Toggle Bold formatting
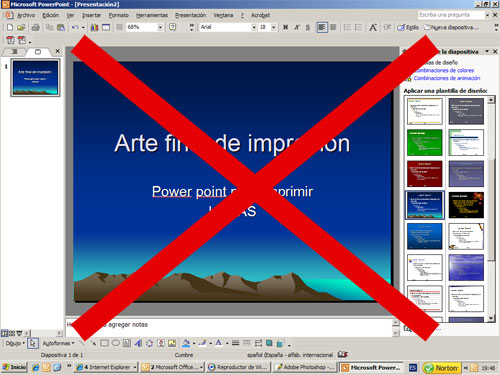Viewport: 500px width, 375px height. pos(286,27)
